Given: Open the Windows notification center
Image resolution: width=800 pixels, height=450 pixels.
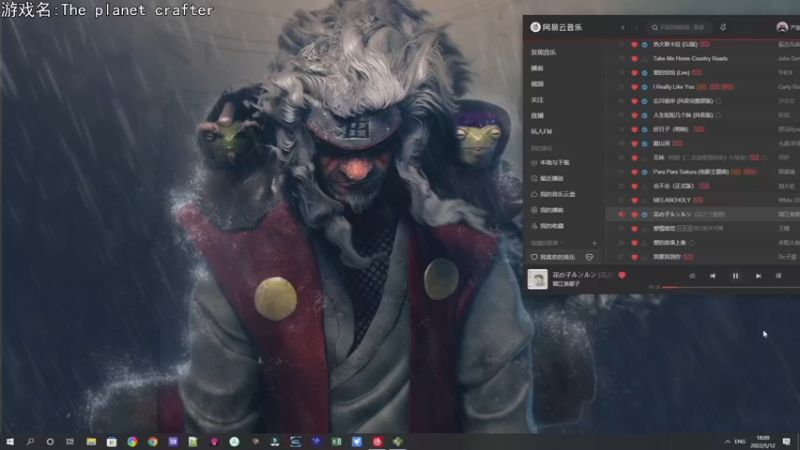Looking at the screenshot, I should 786,442.
